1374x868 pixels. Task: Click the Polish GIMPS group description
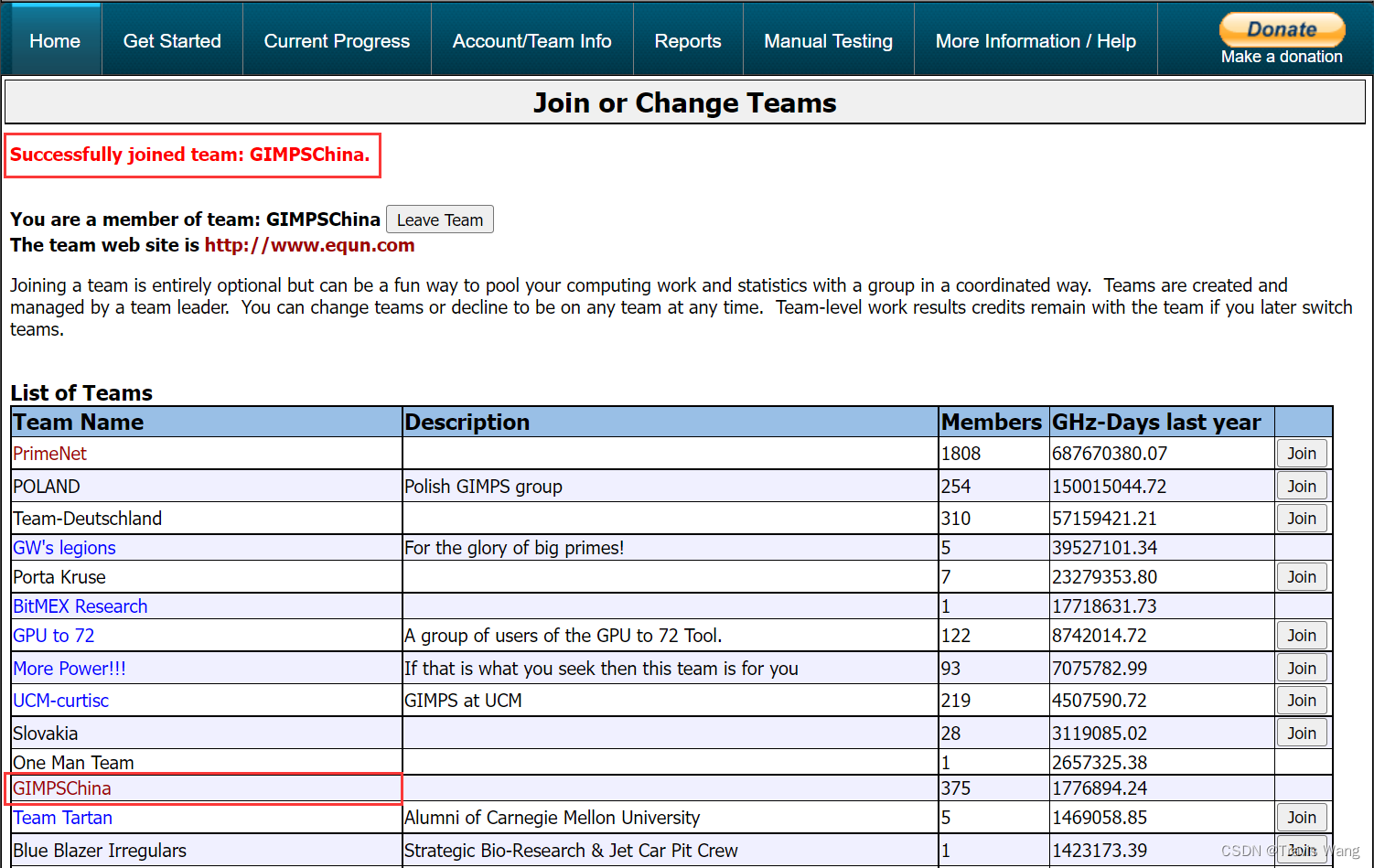point(483,487)
